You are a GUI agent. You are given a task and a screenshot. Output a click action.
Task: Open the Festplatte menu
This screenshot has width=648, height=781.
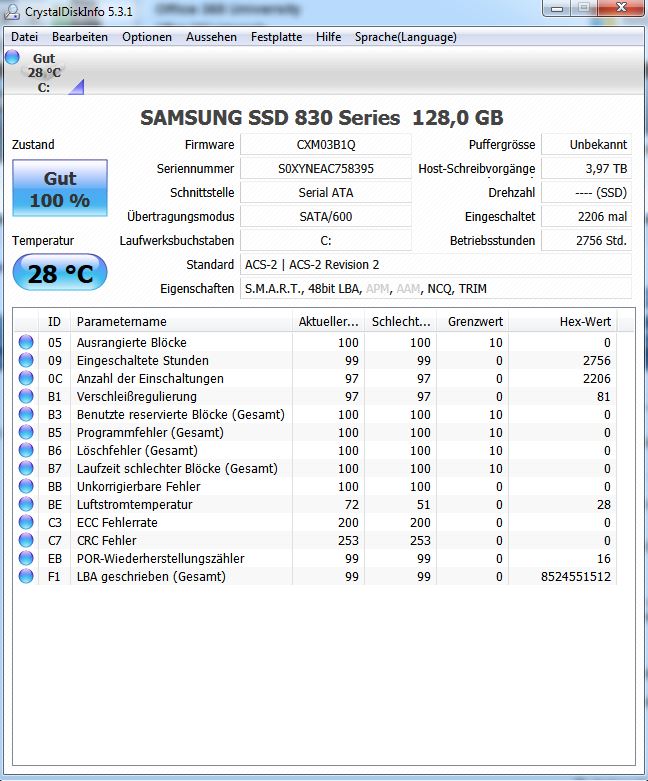[x=276, y=37]
